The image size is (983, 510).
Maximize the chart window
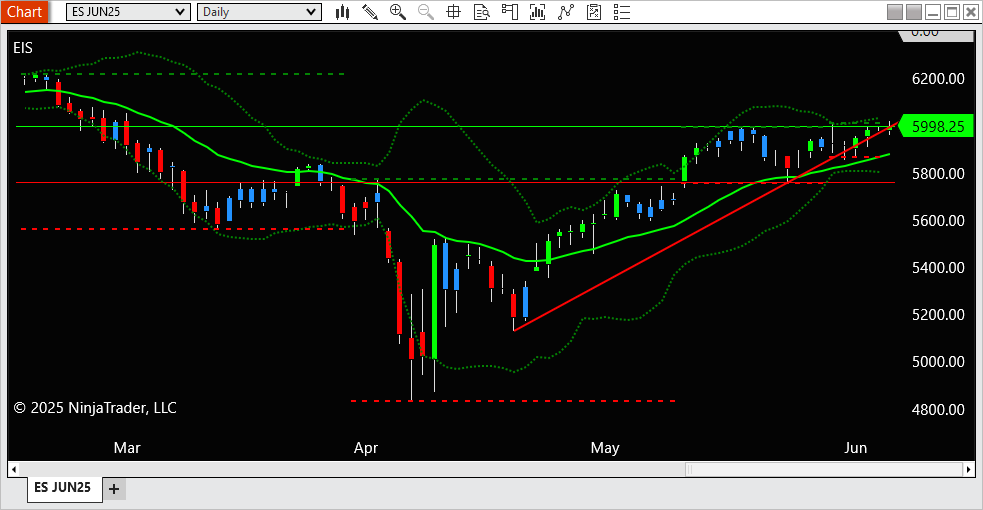coord(952,12)
